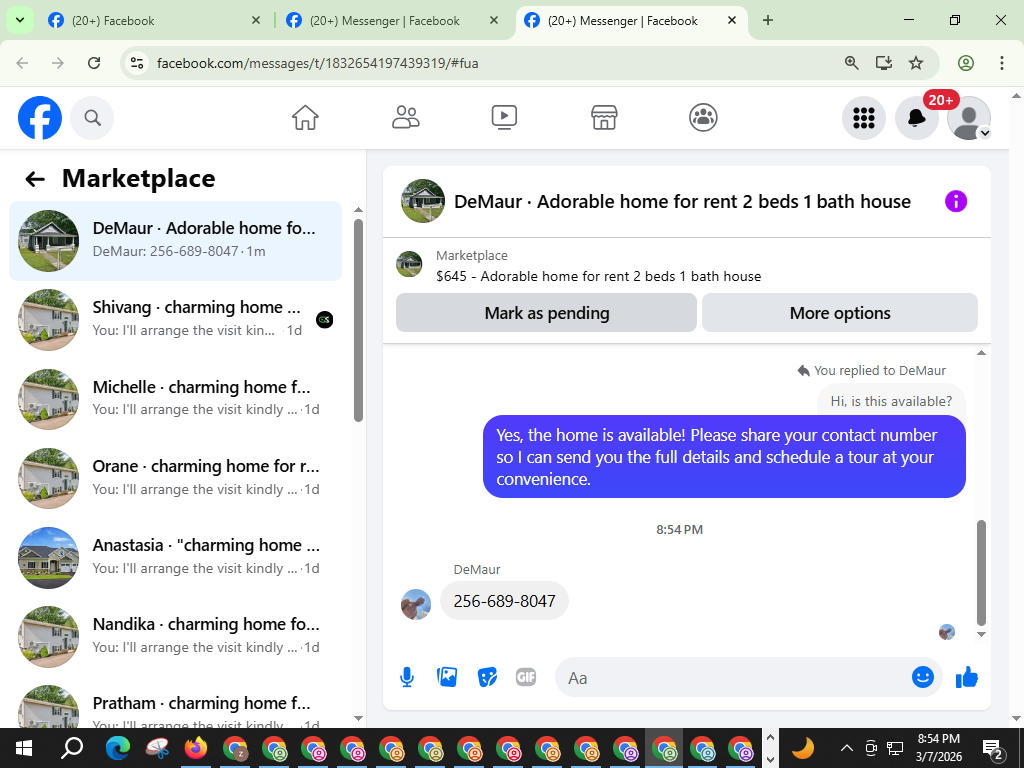Reload the page
Screen dimensions: 1024x768
tap(94, 63)
